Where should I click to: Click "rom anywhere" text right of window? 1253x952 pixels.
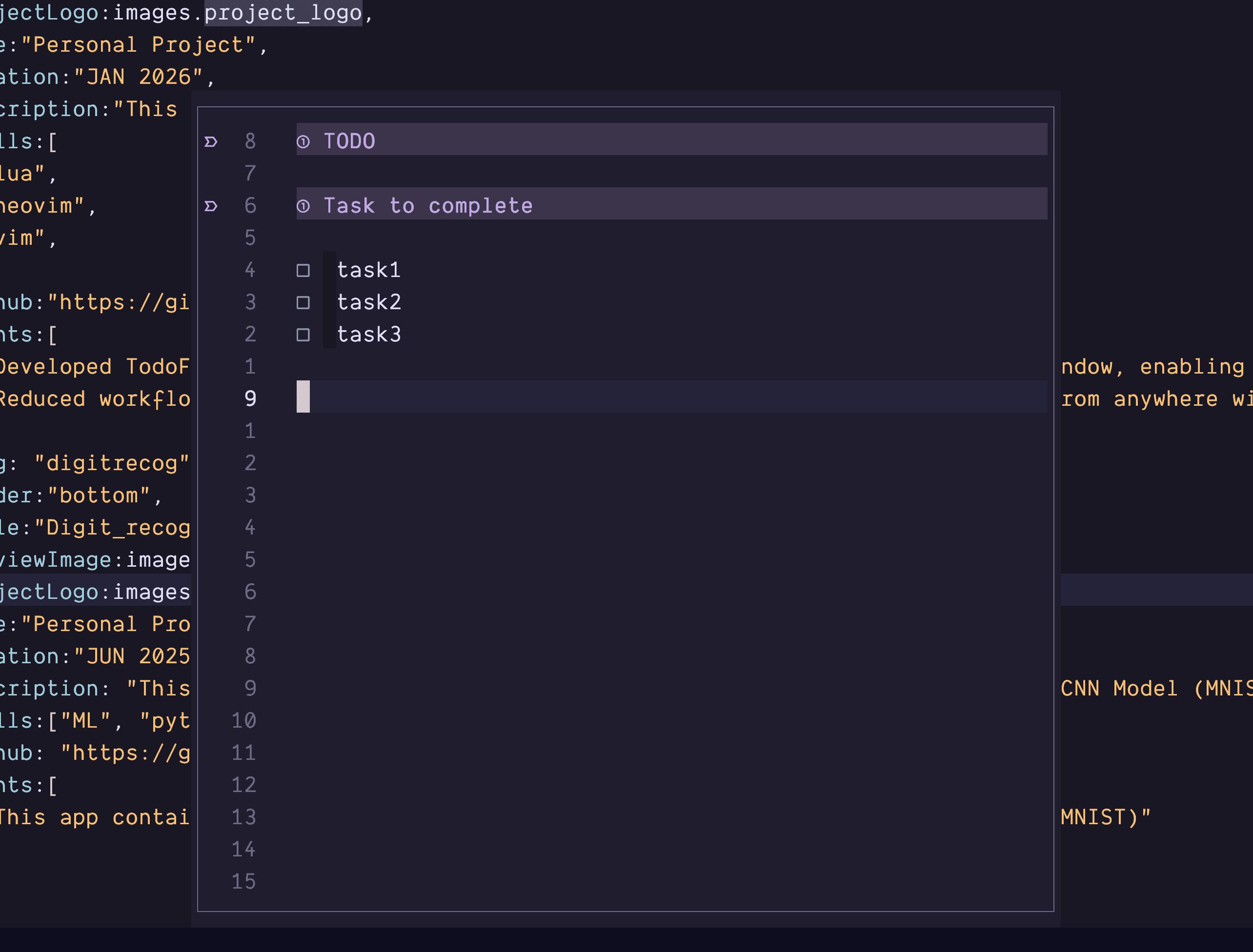point(1140,399)
